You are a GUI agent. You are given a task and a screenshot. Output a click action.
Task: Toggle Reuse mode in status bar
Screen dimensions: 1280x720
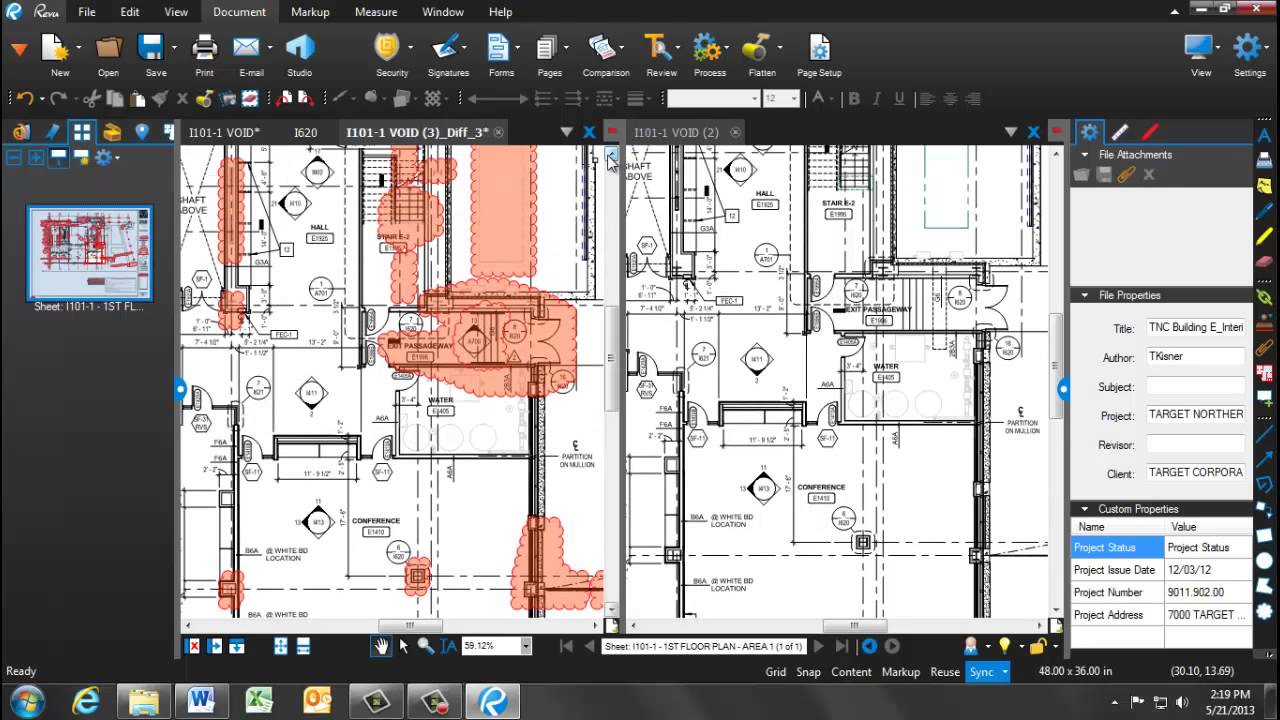945,672
